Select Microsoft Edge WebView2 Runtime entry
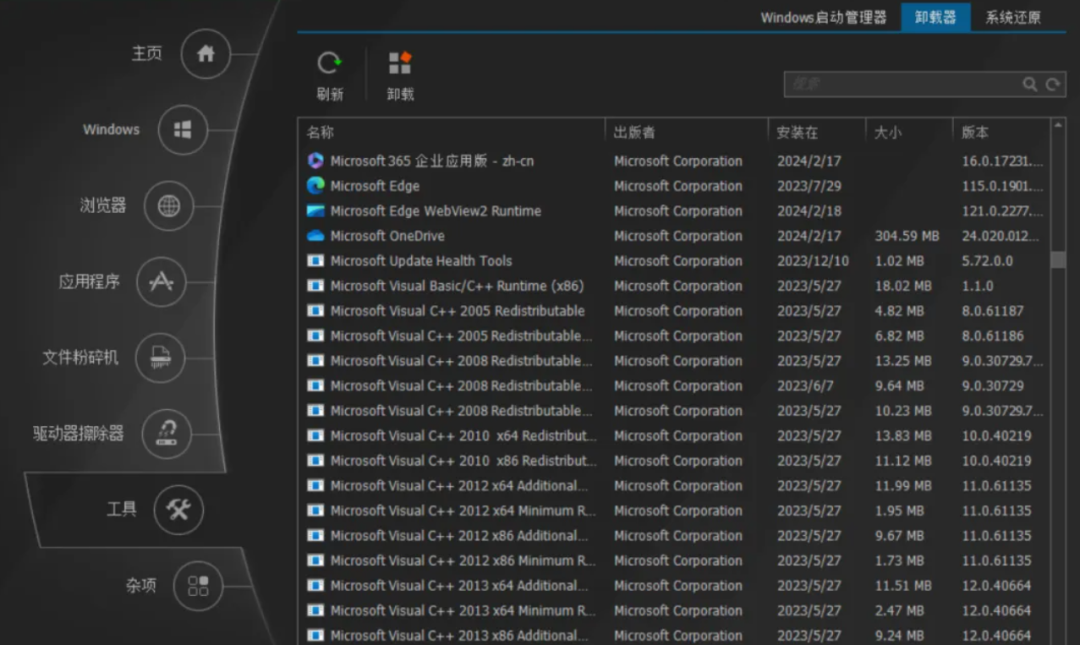Screen dimensions: 1080x645 pyautogui.click(x=435, y=211)
